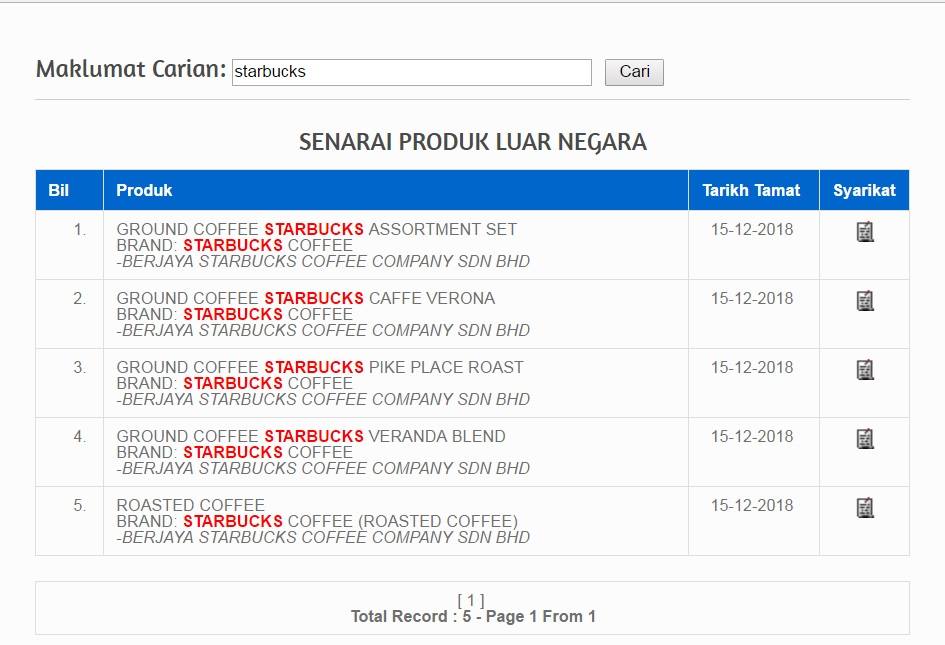The height and width of the screenshot is (645, 945).
Task: Go to page 1 in pagination
Action: click(471, 600)
